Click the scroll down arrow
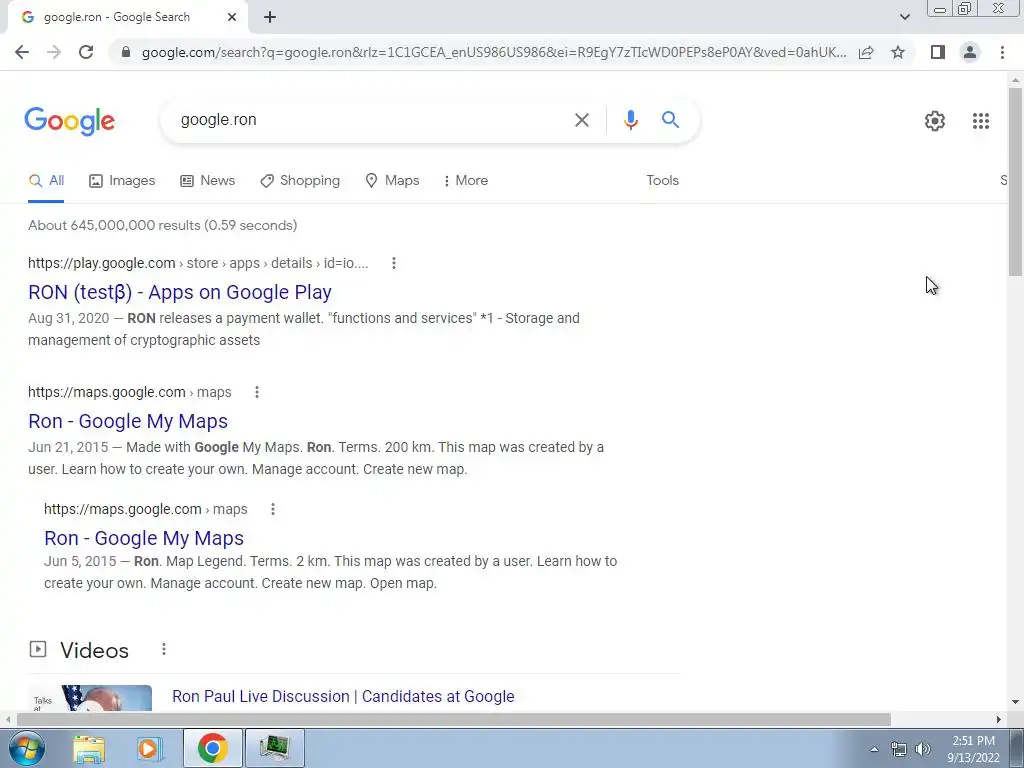The image size is (1024, 768). pos(1015,702)
